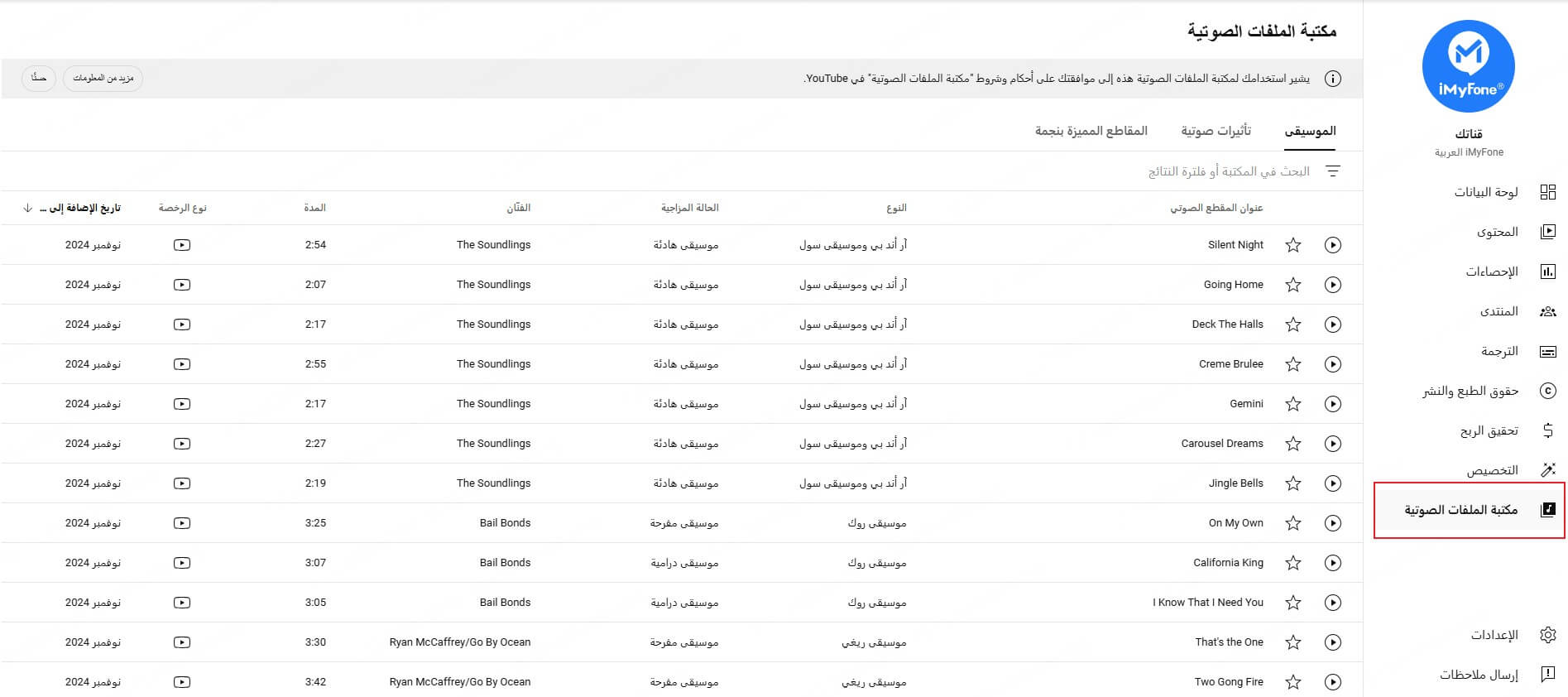Open الإحصاءات analytics section
Image resolution: width=1568 pixels, height=697 pixels.
(1511, 272)
